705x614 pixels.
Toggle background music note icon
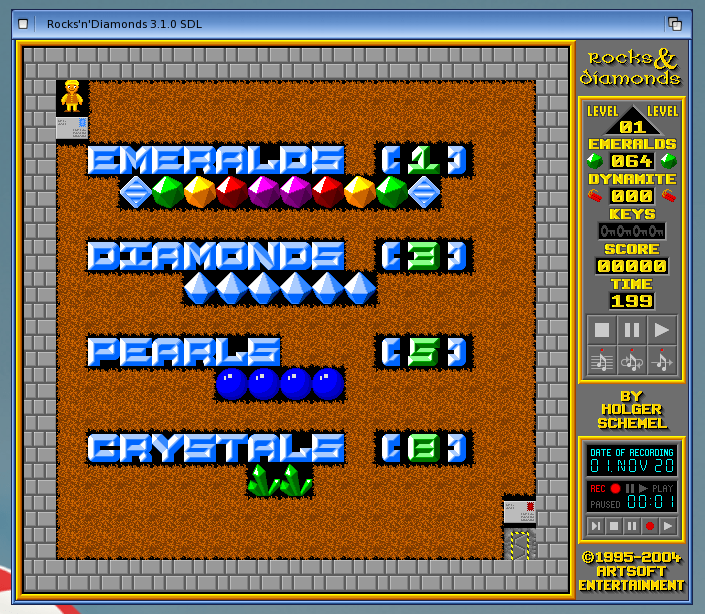(602, 360)
